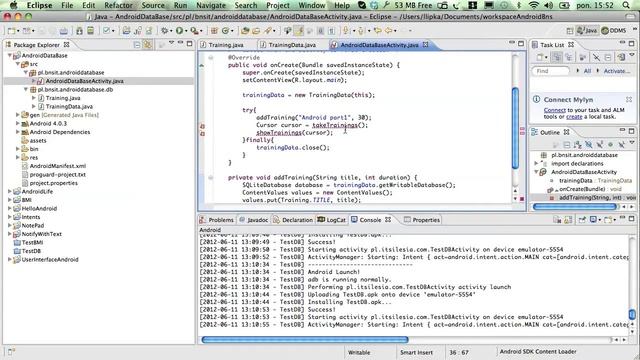Click the Connect link in Mylyn panel
Screen dimensions: 640x360
(555, 110)
